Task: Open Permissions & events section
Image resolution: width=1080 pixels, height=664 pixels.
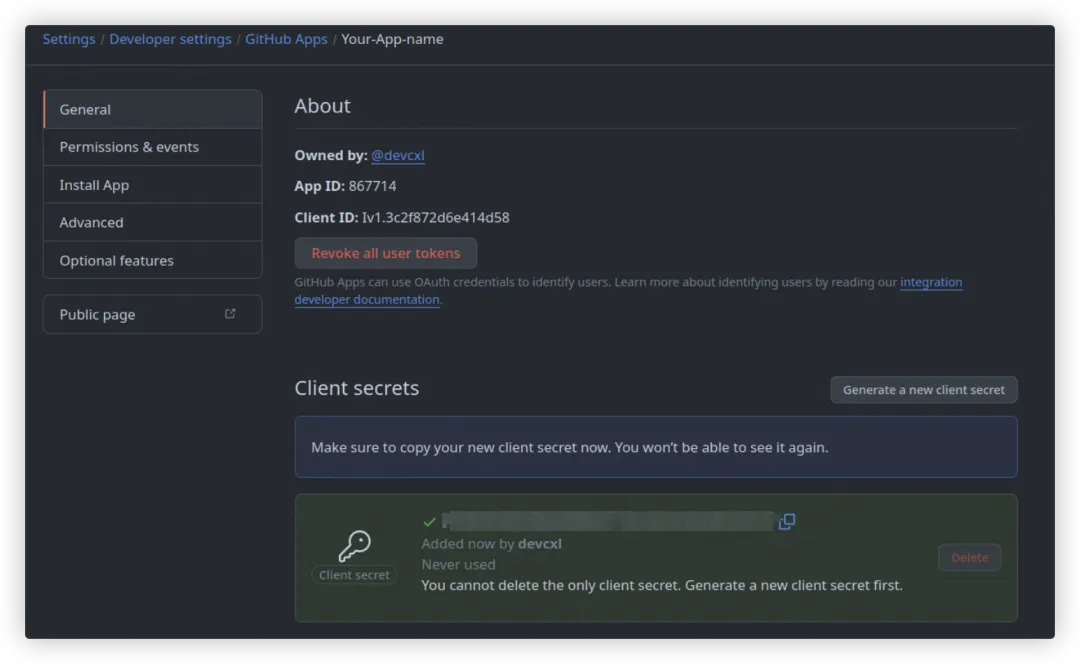Action: (x=152, y=147)
